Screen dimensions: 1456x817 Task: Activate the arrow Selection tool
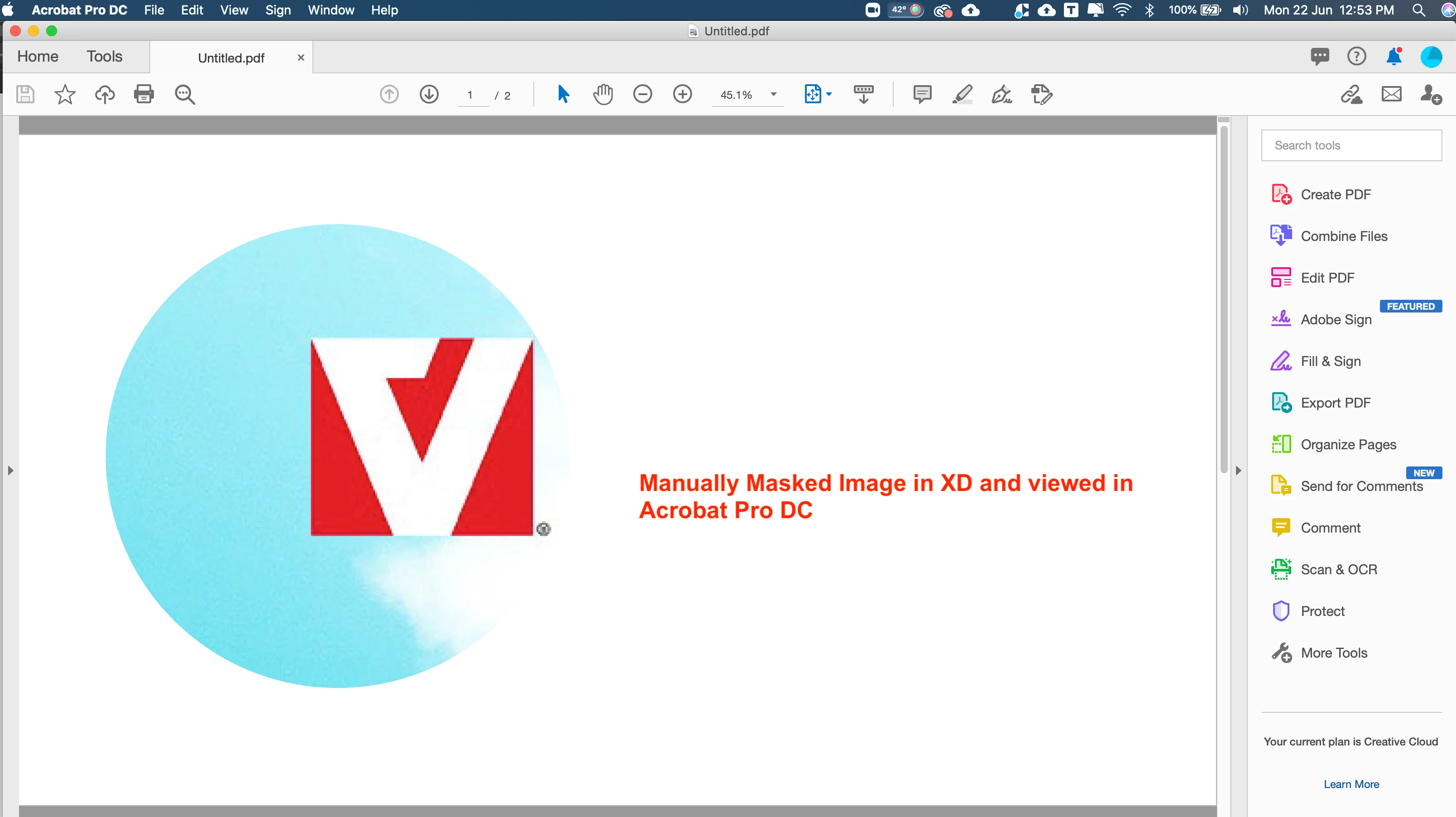pyautogui.click(x=563, y=94)
